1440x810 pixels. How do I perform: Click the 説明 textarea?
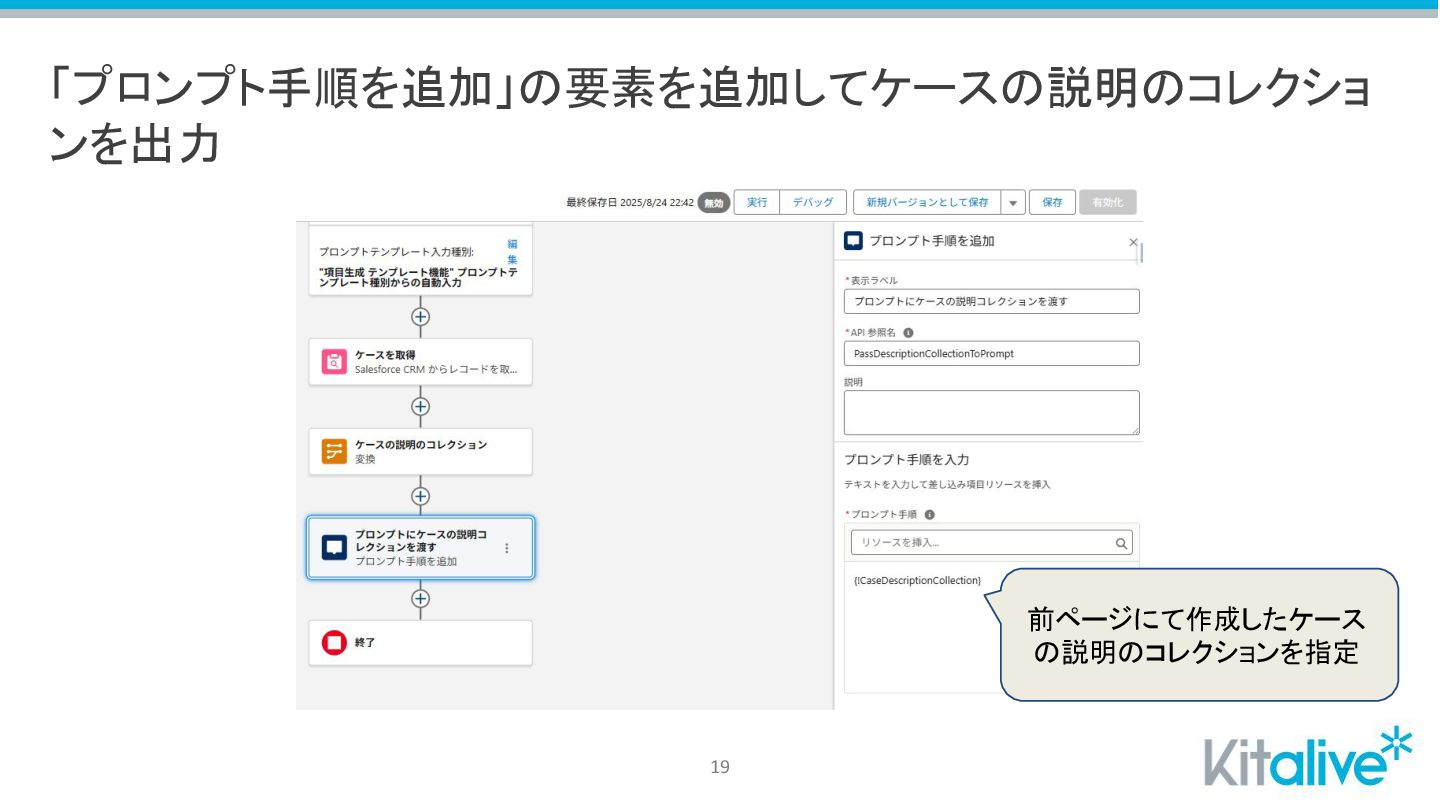pyautogui.click(x=992, y=412)
